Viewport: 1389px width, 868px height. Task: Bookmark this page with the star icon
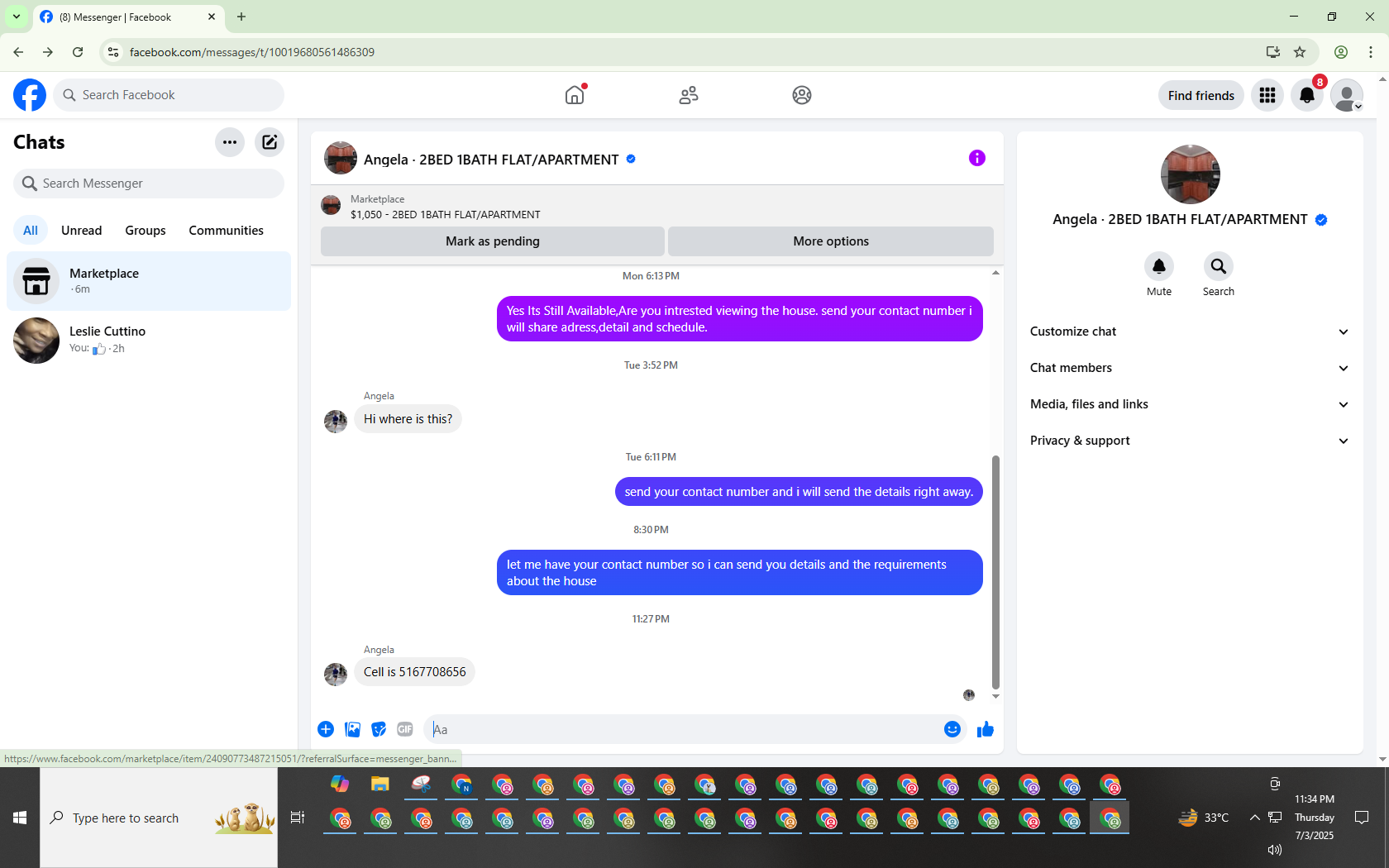pos(1300,52)
